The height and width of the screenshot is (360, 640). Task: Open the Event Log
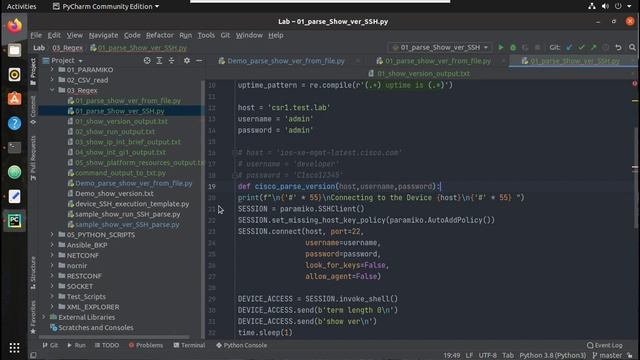click(x=604, y=345)
